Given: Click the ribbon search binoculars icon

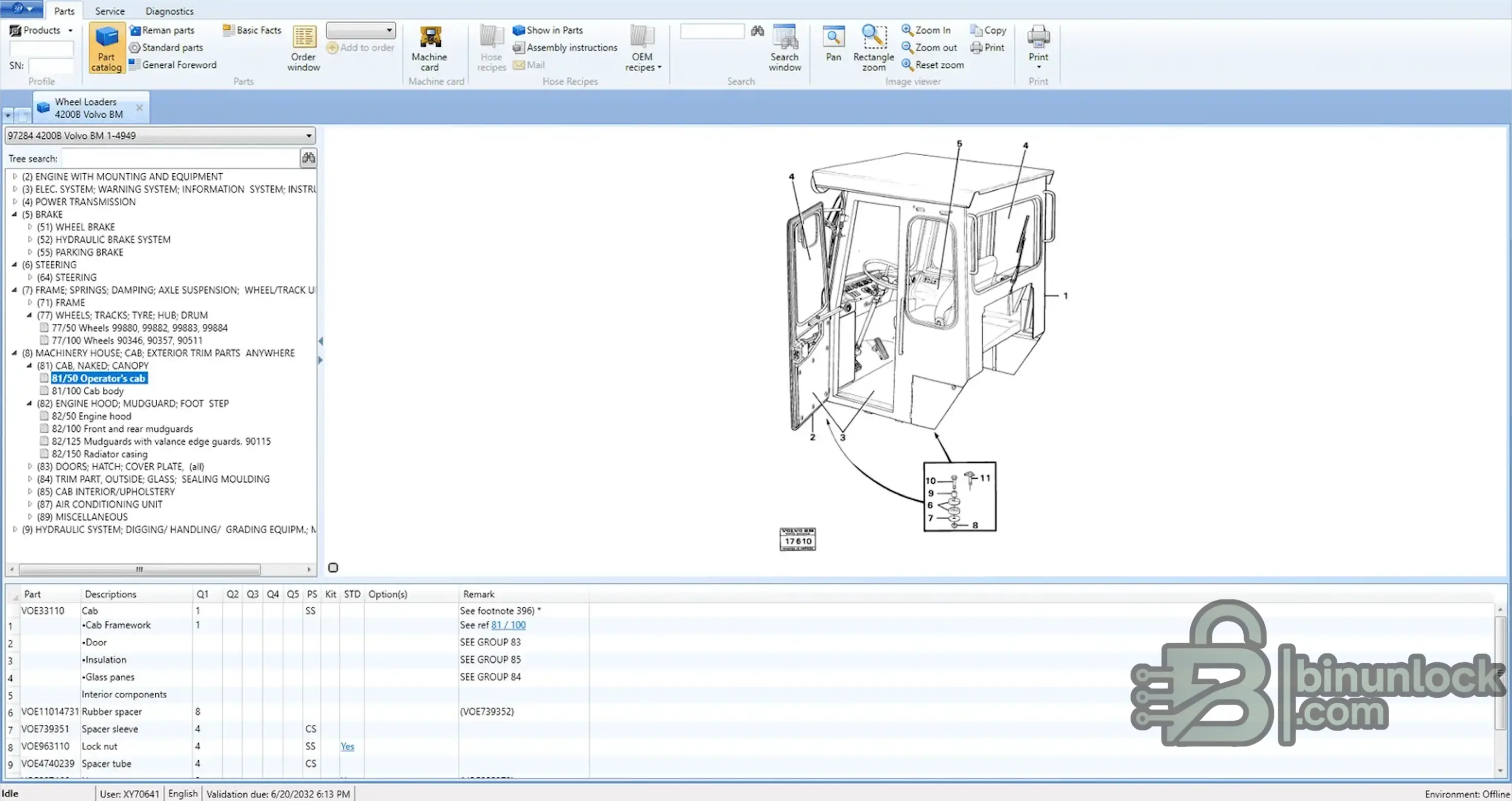Looking at the screenshot, I should pyautogui.click(x=757, y=30).
